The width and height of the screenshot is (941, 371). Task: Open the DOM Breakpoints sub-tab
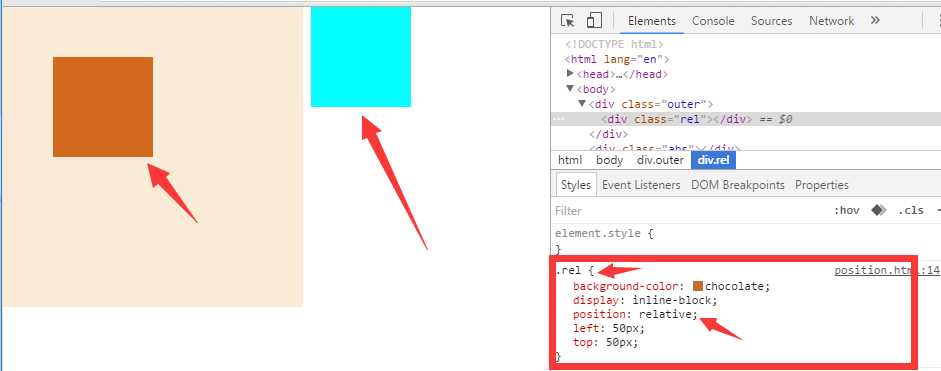click(738, 185)
